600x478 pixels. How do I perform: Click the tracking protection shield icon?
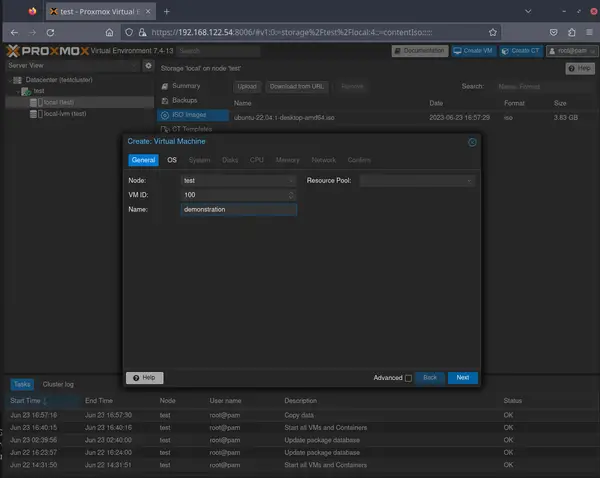[x=129, y=33]
